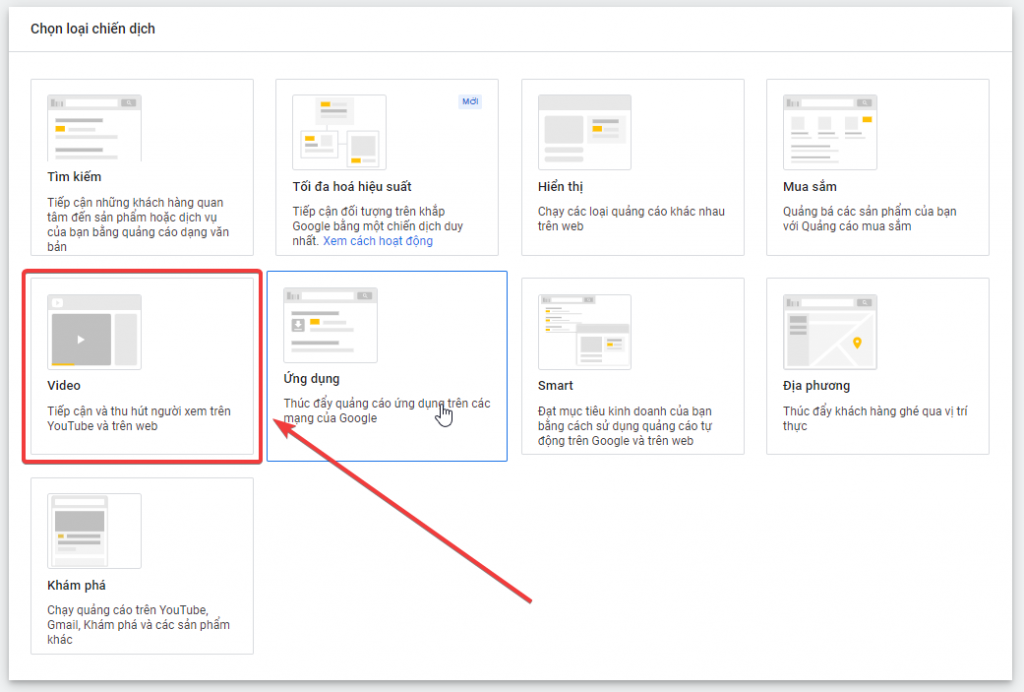
Task: Click the Smart campaign illustration icon
Action: tap(584, 332)
